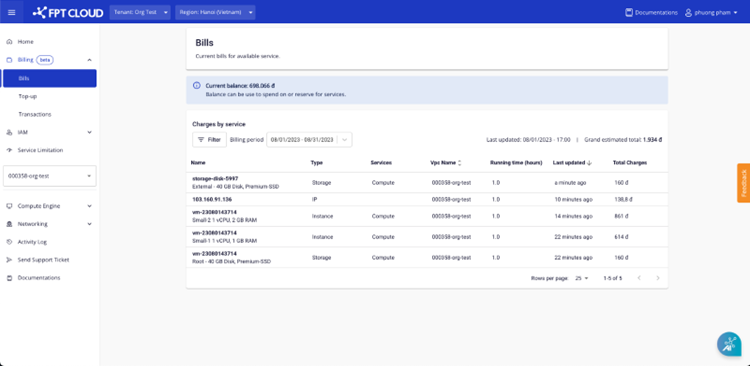Click the '14 minutes ago' cell
The image size is (750, 366).
[574, 216]
